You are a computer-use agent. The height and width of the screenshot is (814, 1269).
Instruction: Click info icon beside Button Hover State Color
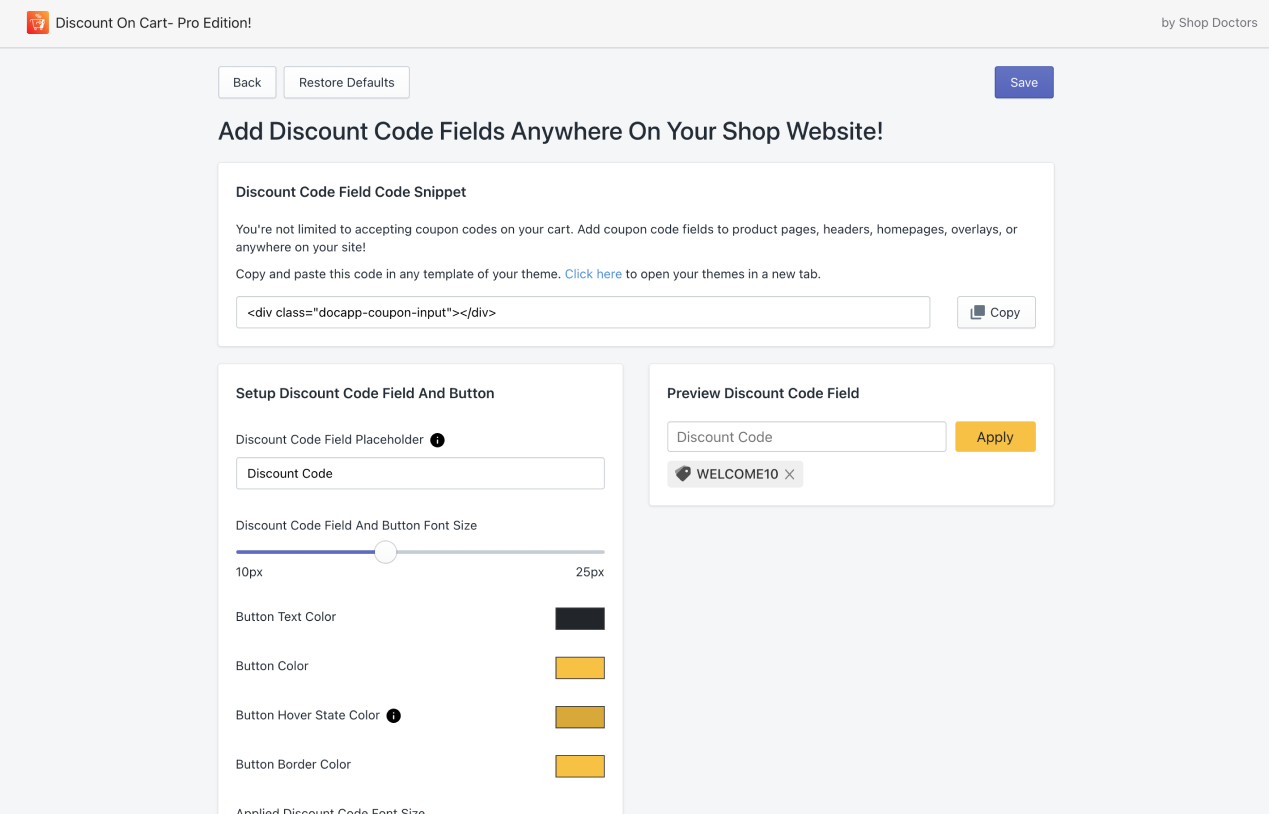click(394, 716)
